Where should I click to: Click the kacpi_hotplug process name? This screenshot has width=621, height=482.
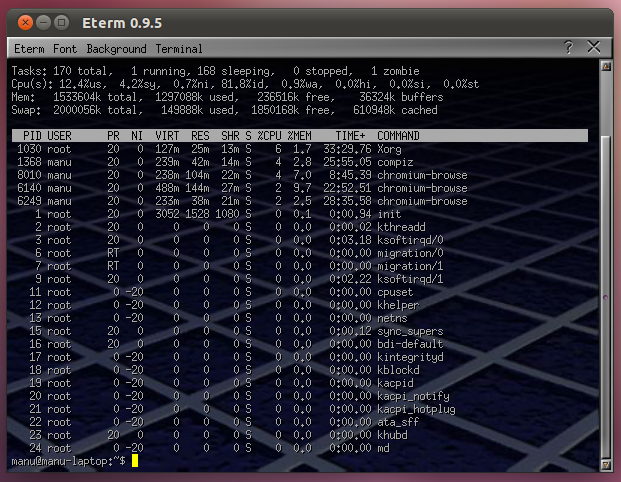click(x=416, y=410)
